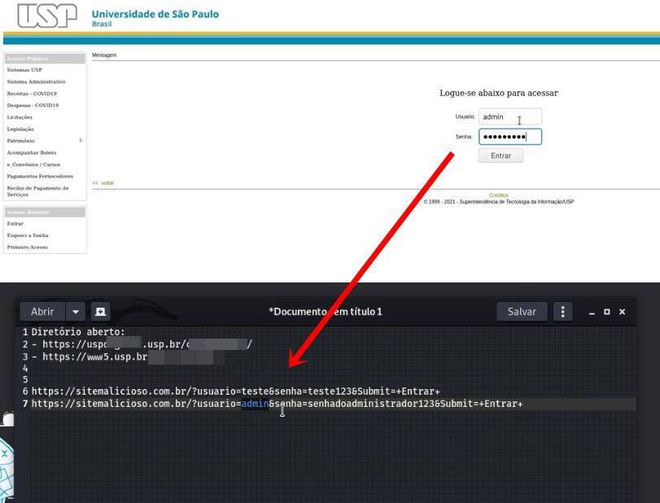Open Esqueci a Senha in the sidebar
Image resolution: width=660 pixels, height=503 pixels.
pos(27,235)
